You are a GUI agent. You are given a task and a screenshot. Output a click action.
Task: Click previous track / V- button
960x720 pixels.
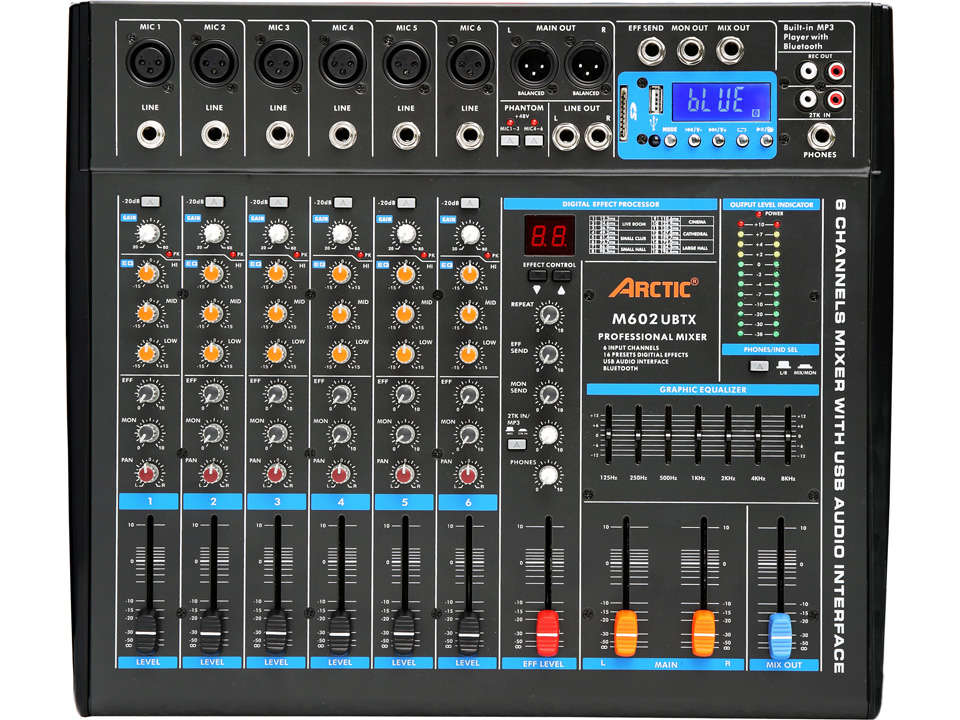point(694,141)
